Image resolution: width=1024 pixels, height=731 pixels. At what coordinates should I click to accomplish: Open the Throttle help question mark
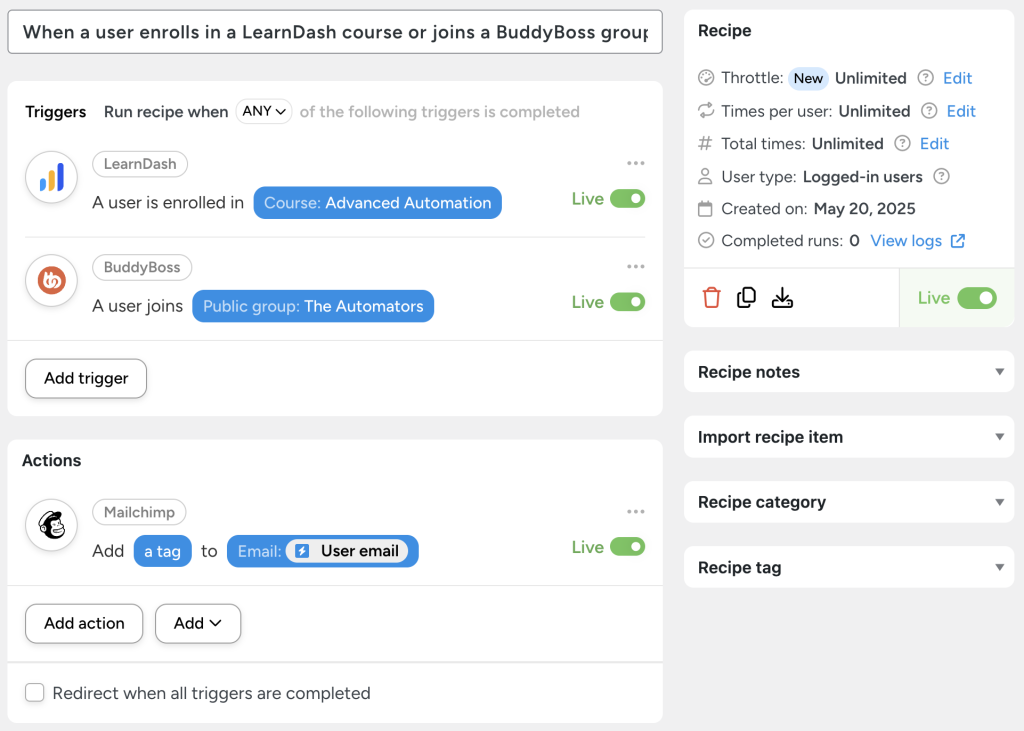(x=928, y=78)
